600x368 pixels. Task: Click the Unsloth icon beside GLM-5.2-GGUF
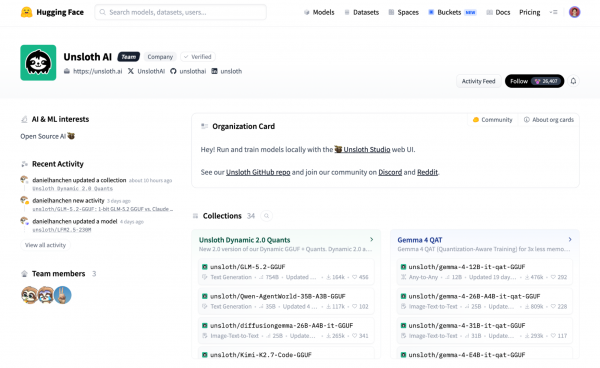click(205, 267)
